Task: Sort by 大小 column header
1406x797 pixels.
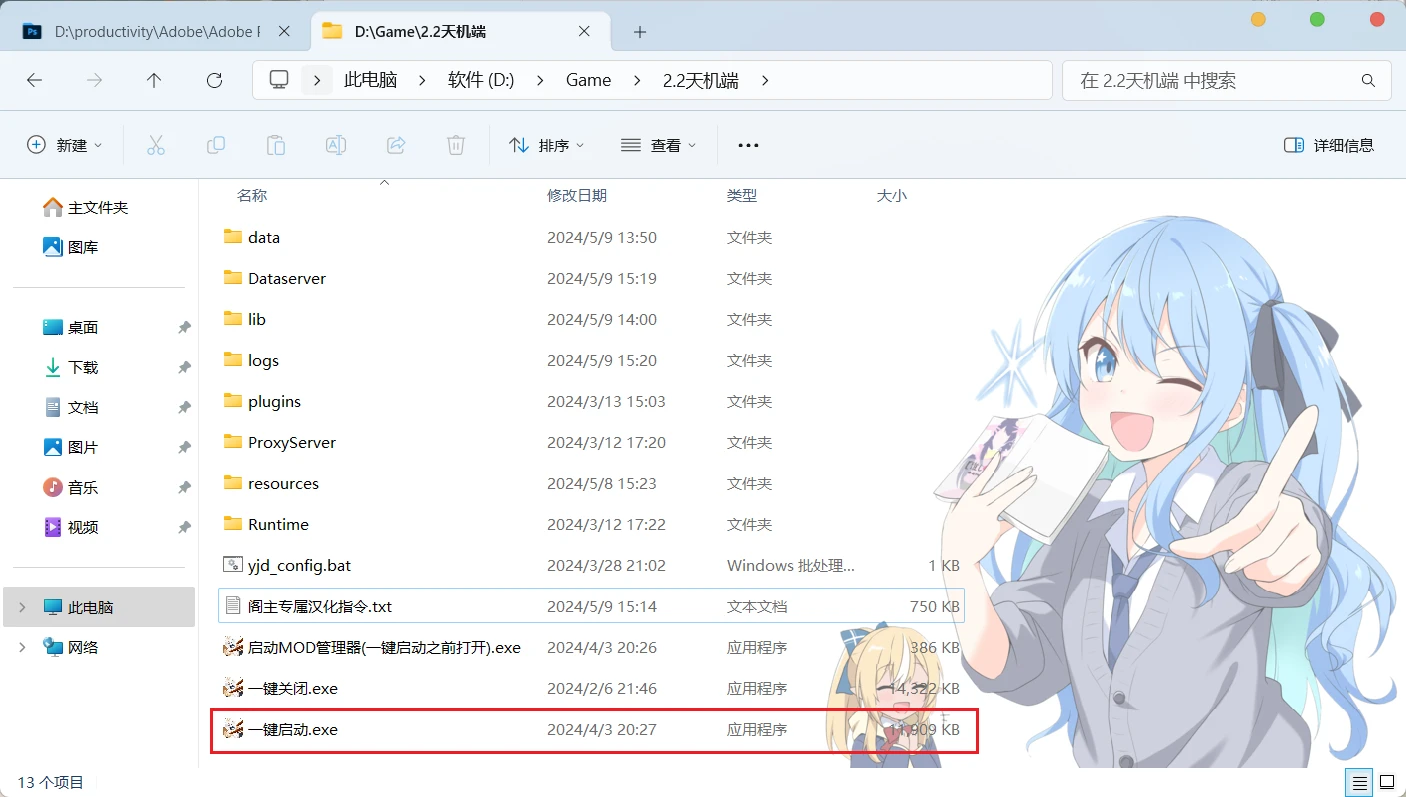Action: (x=891, y=196)
